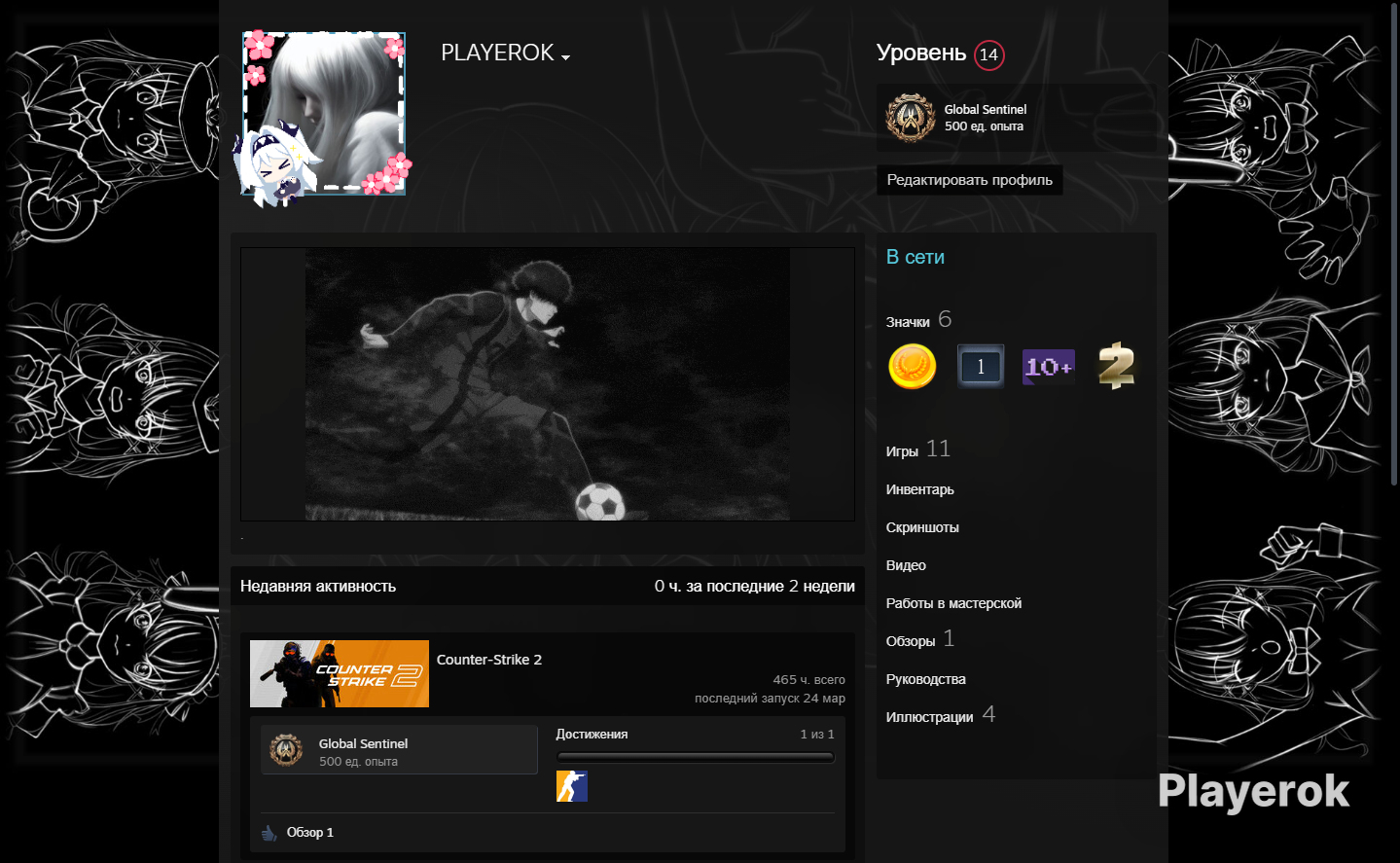Open the Counter-Strike 2 game banner
The image size is (1400, 863).
(x=339, y=673)
